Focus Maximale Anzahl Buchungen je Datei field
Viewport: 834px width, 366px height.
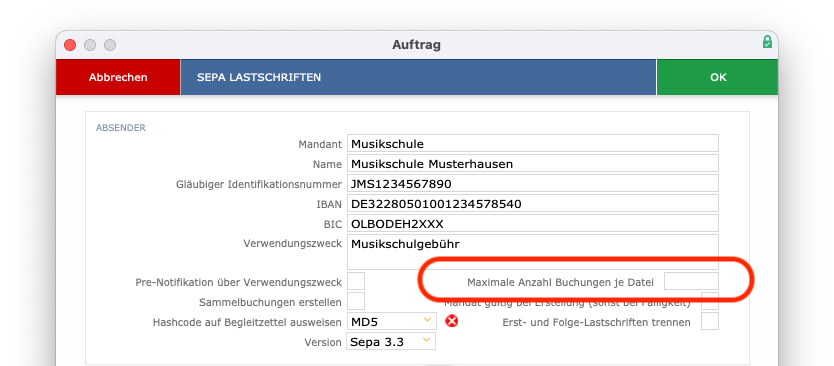(x=691, y=281)
